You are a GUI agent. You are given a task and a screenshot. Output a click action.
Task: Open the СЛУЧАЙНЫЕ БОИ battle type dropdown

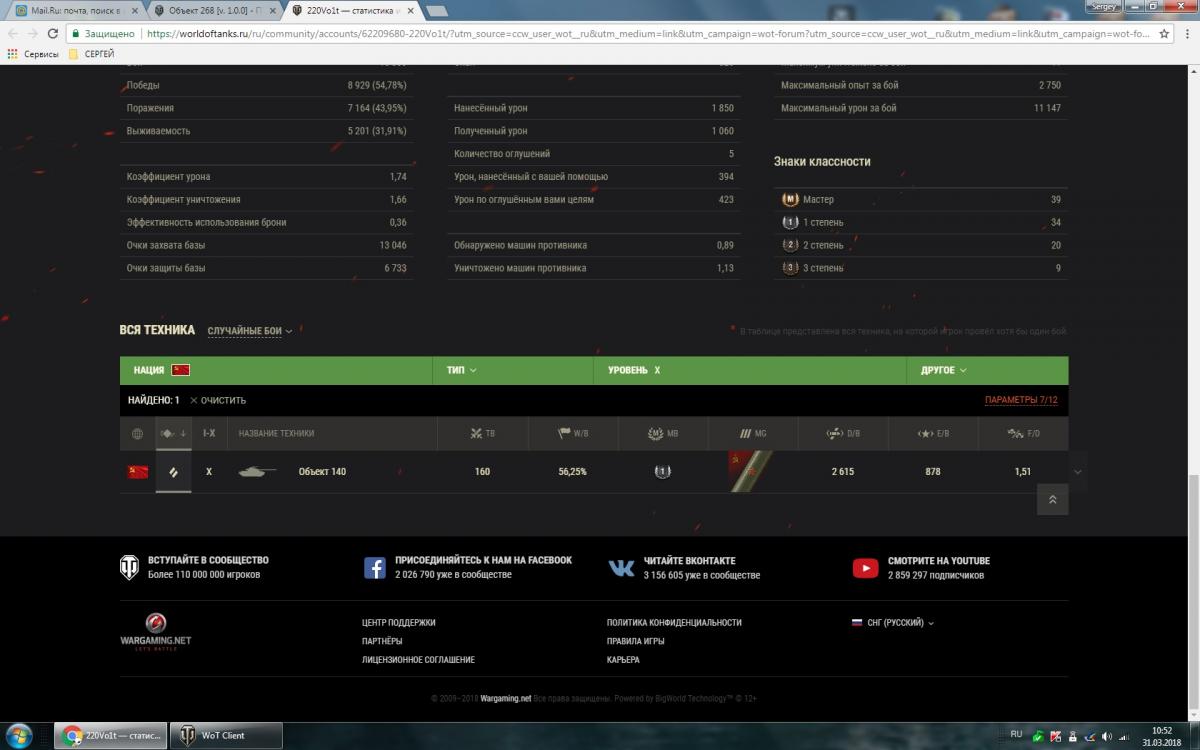click(x=249, y=331)
